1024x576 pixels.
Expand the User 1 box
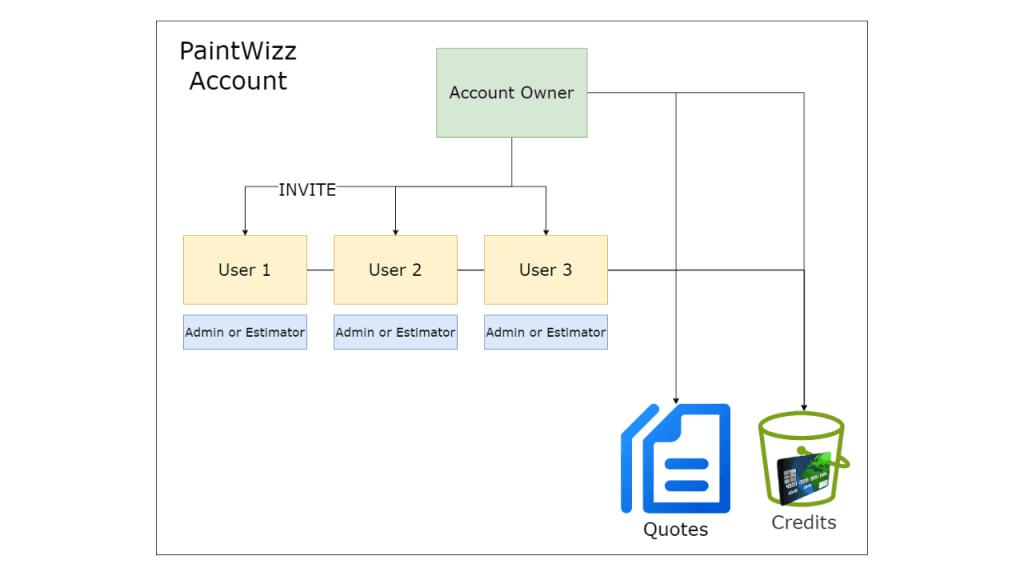[244, 269]
